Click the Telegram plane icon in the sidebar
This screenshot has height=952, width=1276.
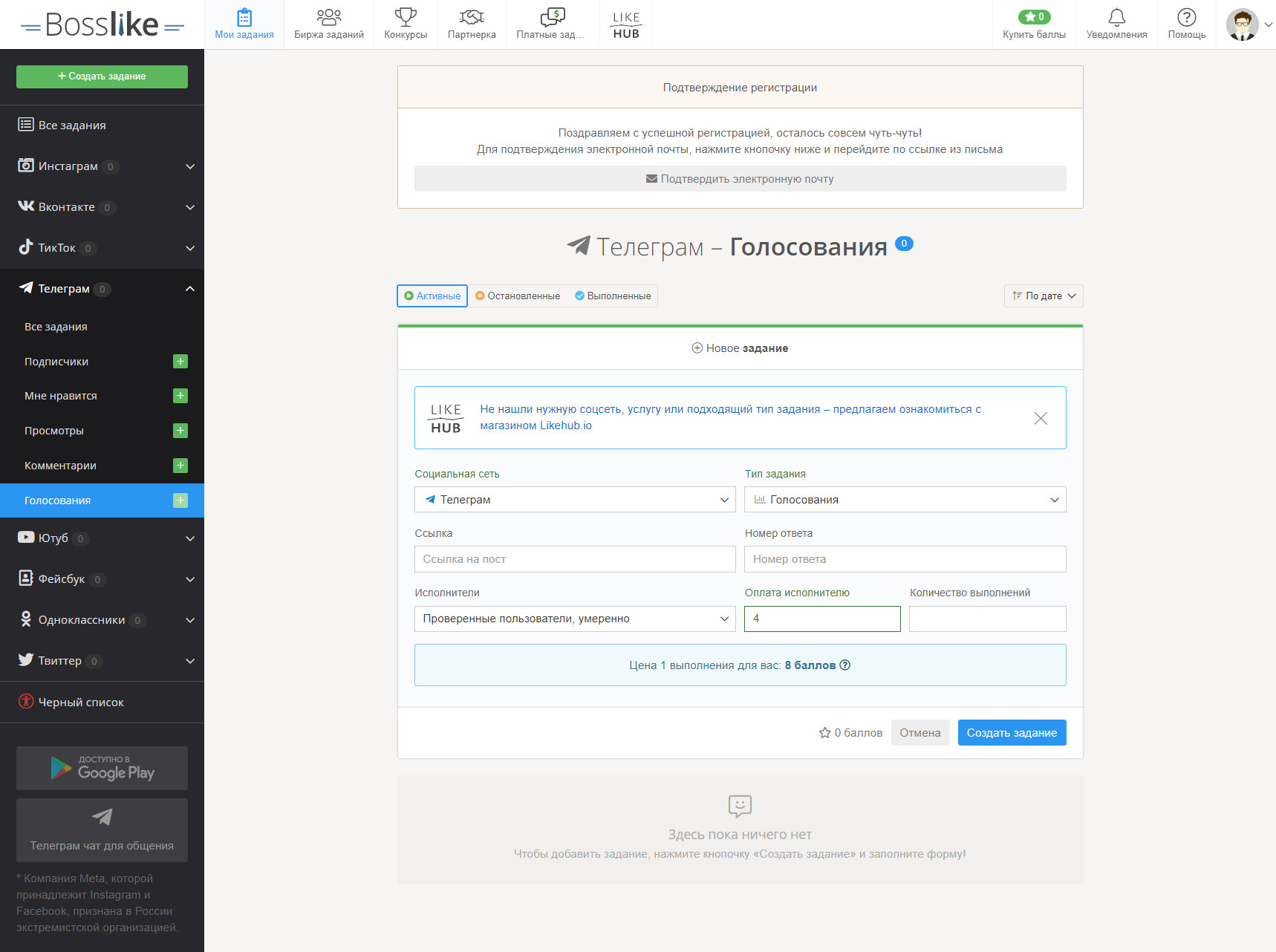click(26, 288)
